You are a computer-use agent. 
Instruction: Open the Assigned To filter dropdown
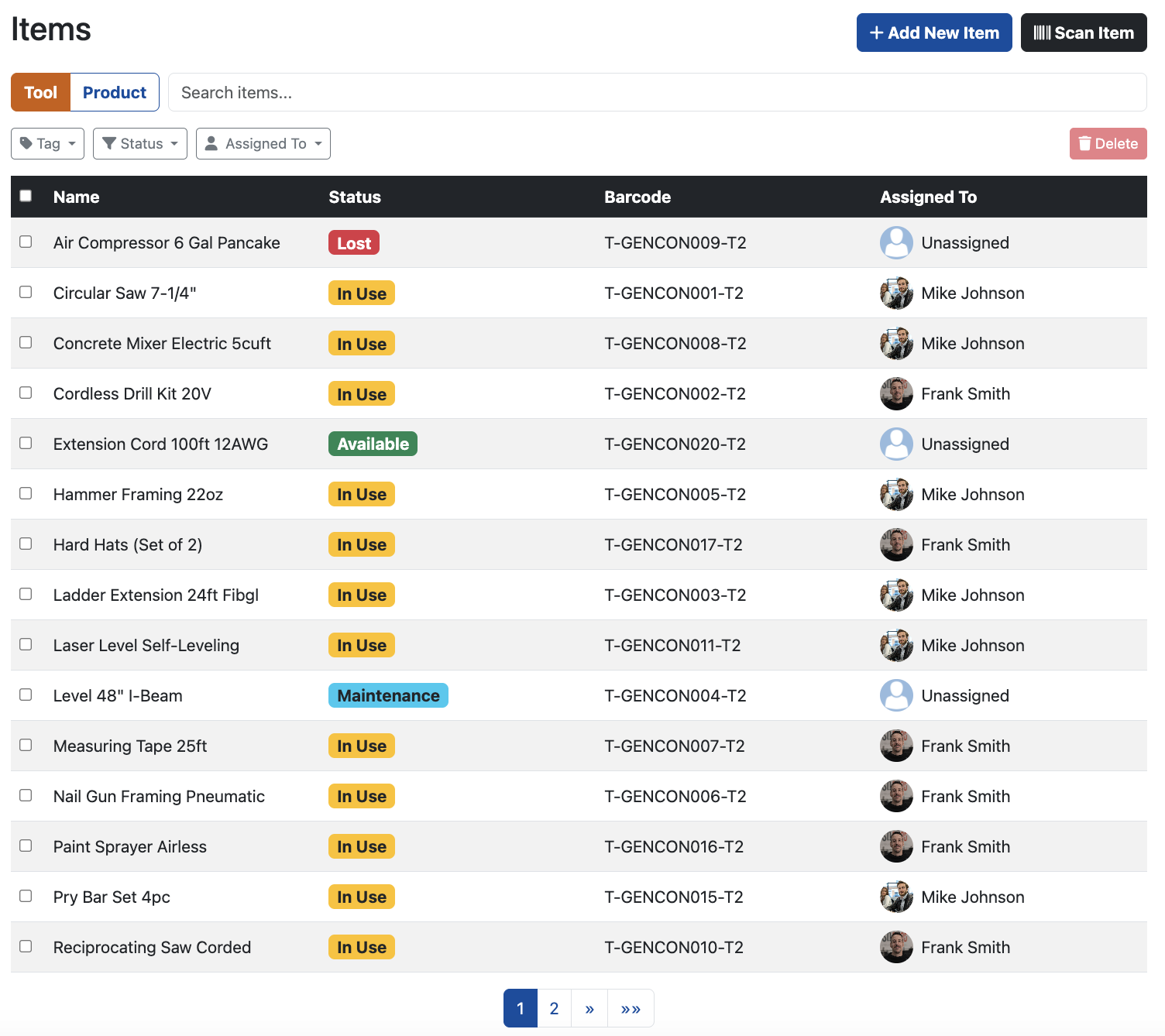(263, 143)
